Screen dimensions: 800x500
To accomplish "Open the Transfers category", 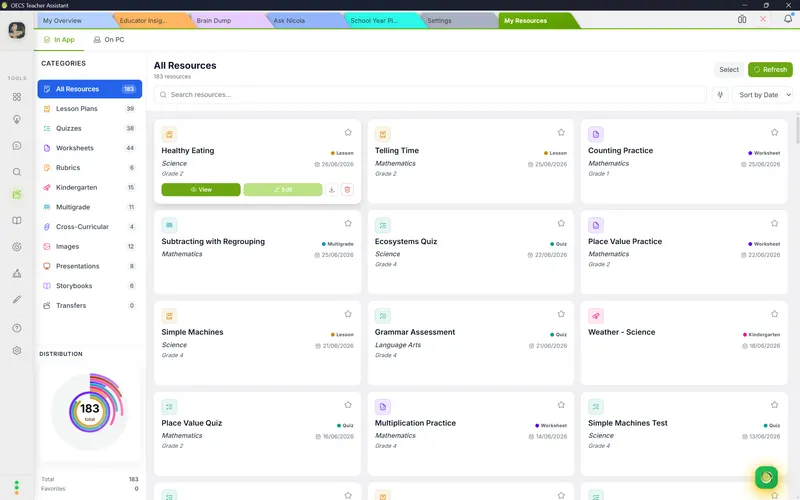I will [x=90, y=306].
